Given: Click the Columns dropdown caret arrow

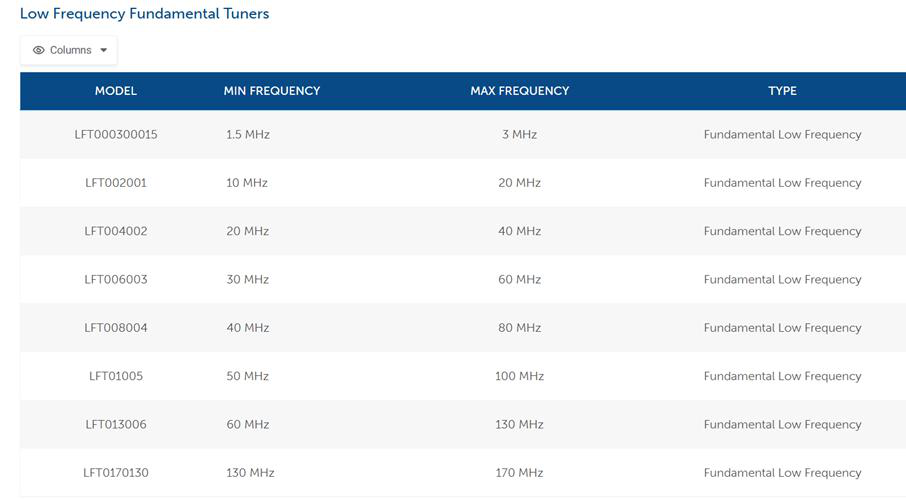Looking at the screenshot, I should click(103, 50).
